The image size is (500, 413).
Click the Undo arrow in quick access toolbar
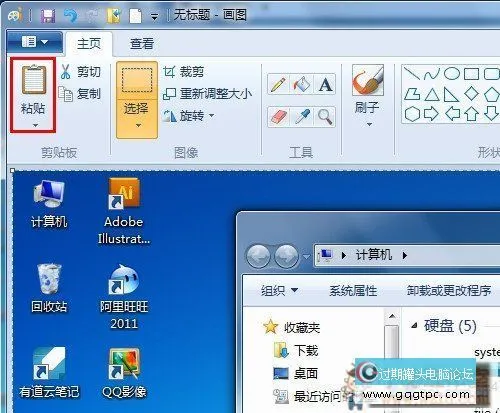coord(70,15)
